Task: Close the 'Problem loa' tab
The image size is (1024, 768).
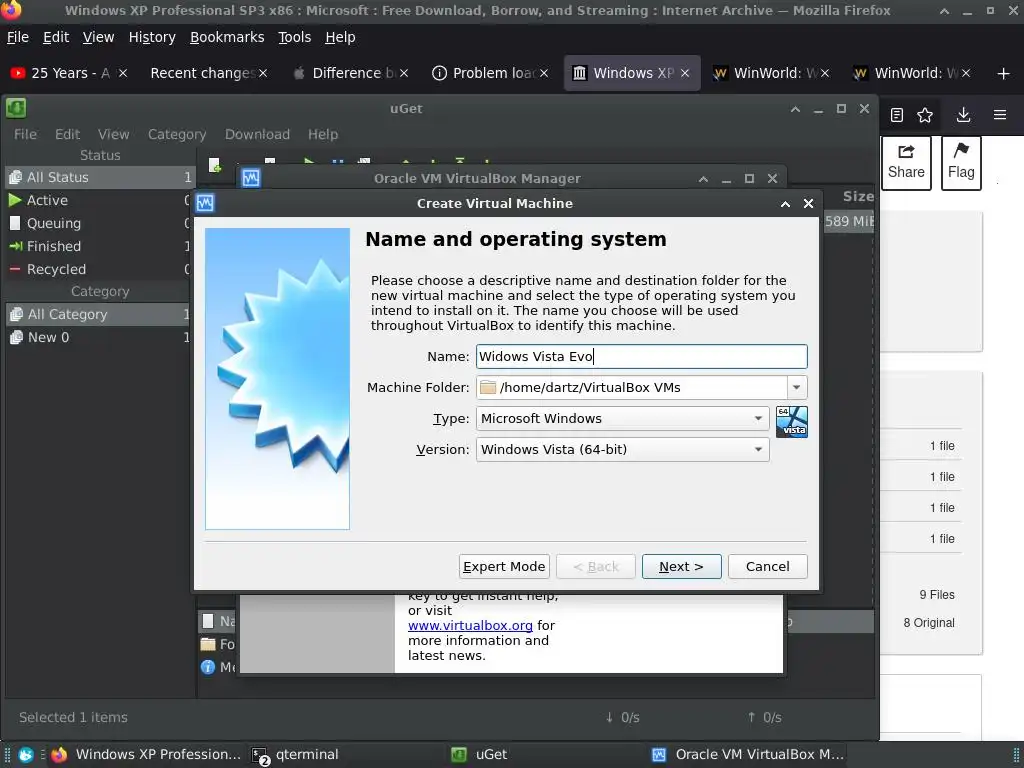Action: pyautogui.click(x=544, y=73)
